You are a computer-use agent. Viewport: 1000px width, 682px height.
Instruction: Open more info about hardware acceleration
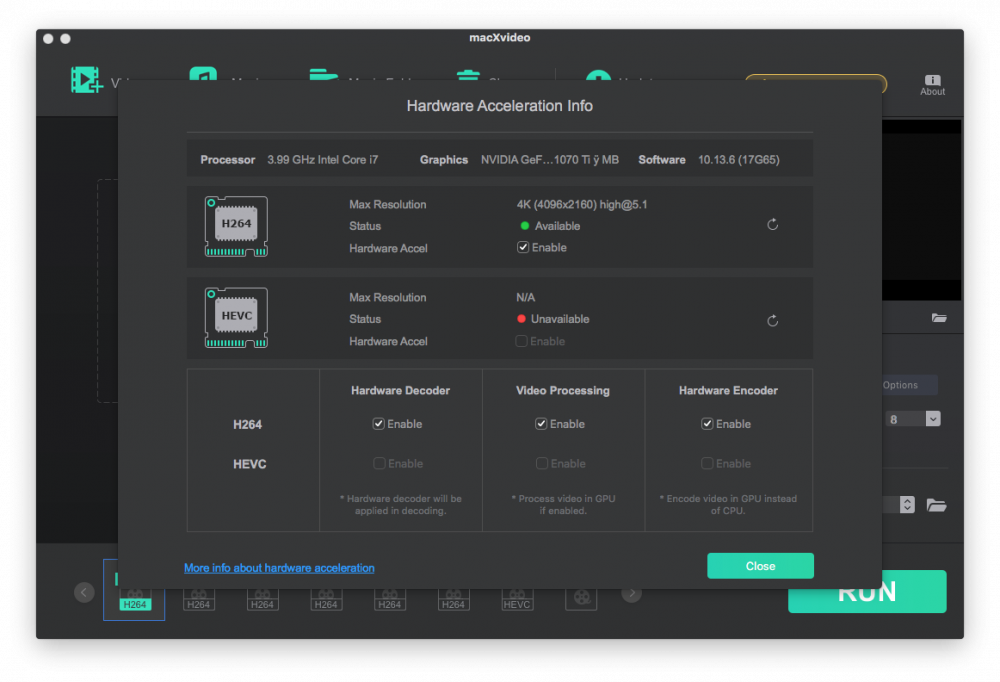coord(279,568)
